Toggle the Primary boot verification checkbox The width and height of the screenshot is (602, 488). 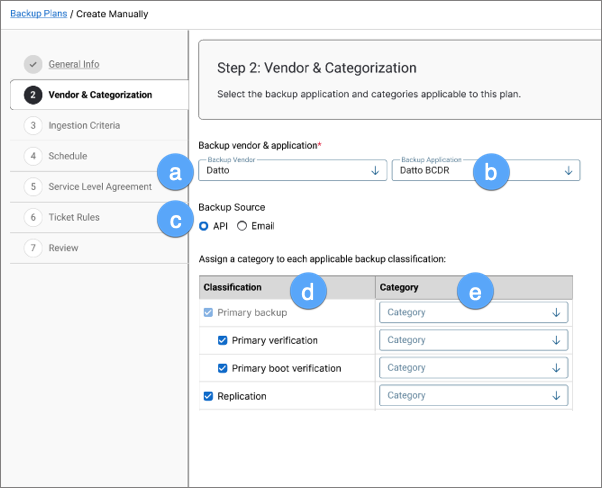click(x=222, y=368)
